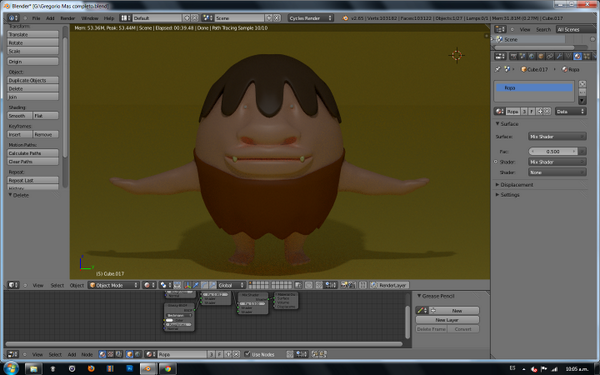Screen dimensions: 600x375
Task: Select the Ropa material slot
Action: (x=534, y=88)
